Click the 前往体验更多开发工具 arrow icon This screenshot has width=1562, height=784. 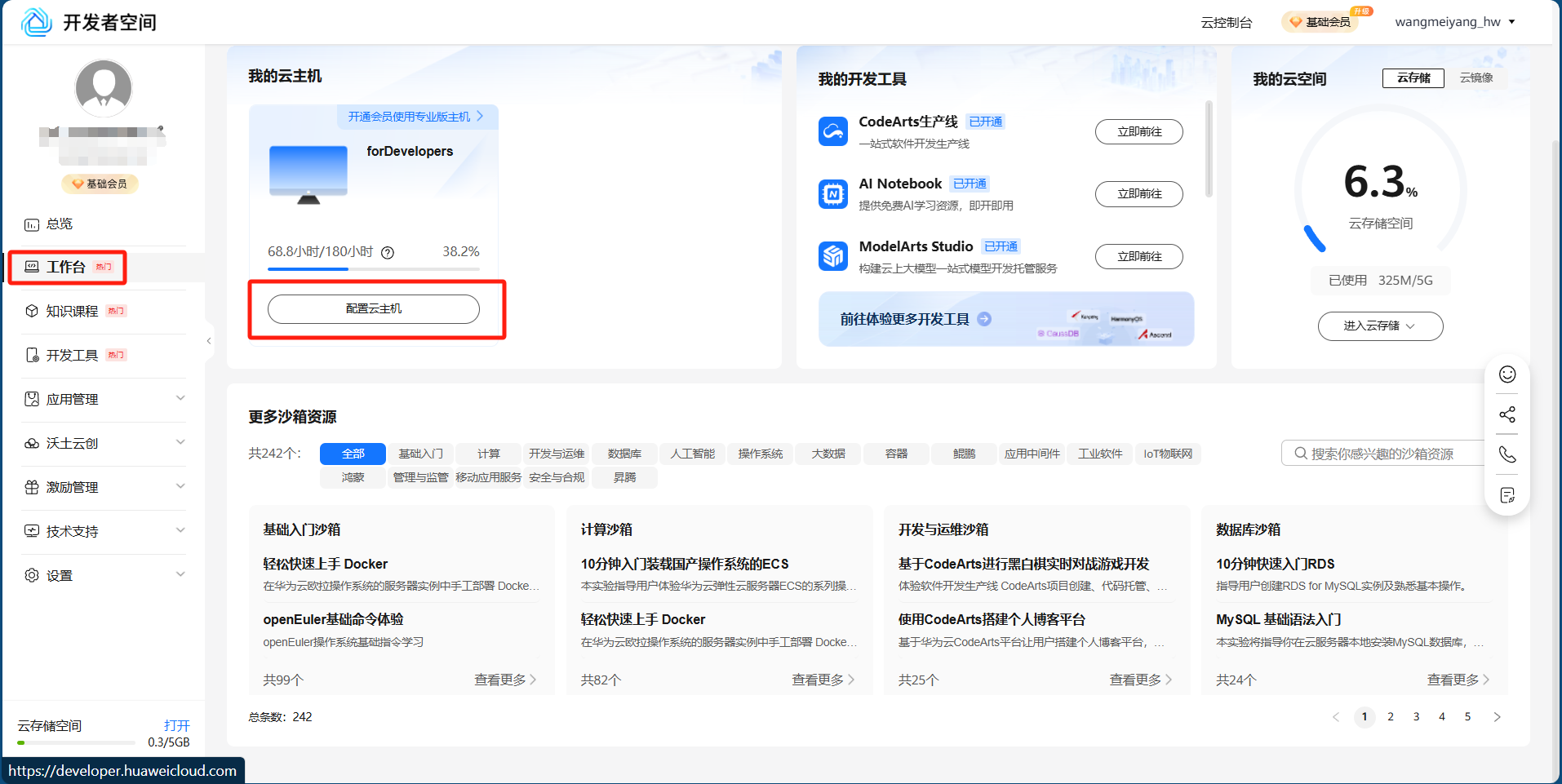pos(984,319)
